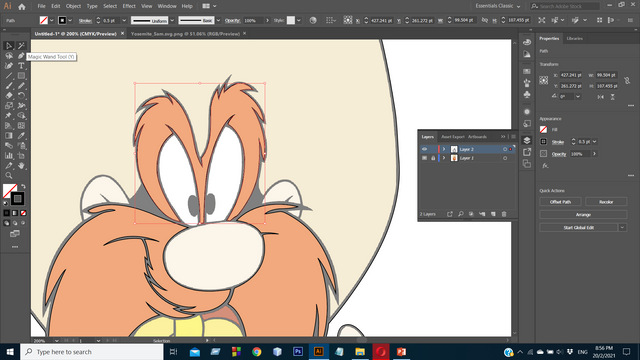The image size is (640, 360).
Task: Expand opacity slider arrow in Properties
Action: 594,154
